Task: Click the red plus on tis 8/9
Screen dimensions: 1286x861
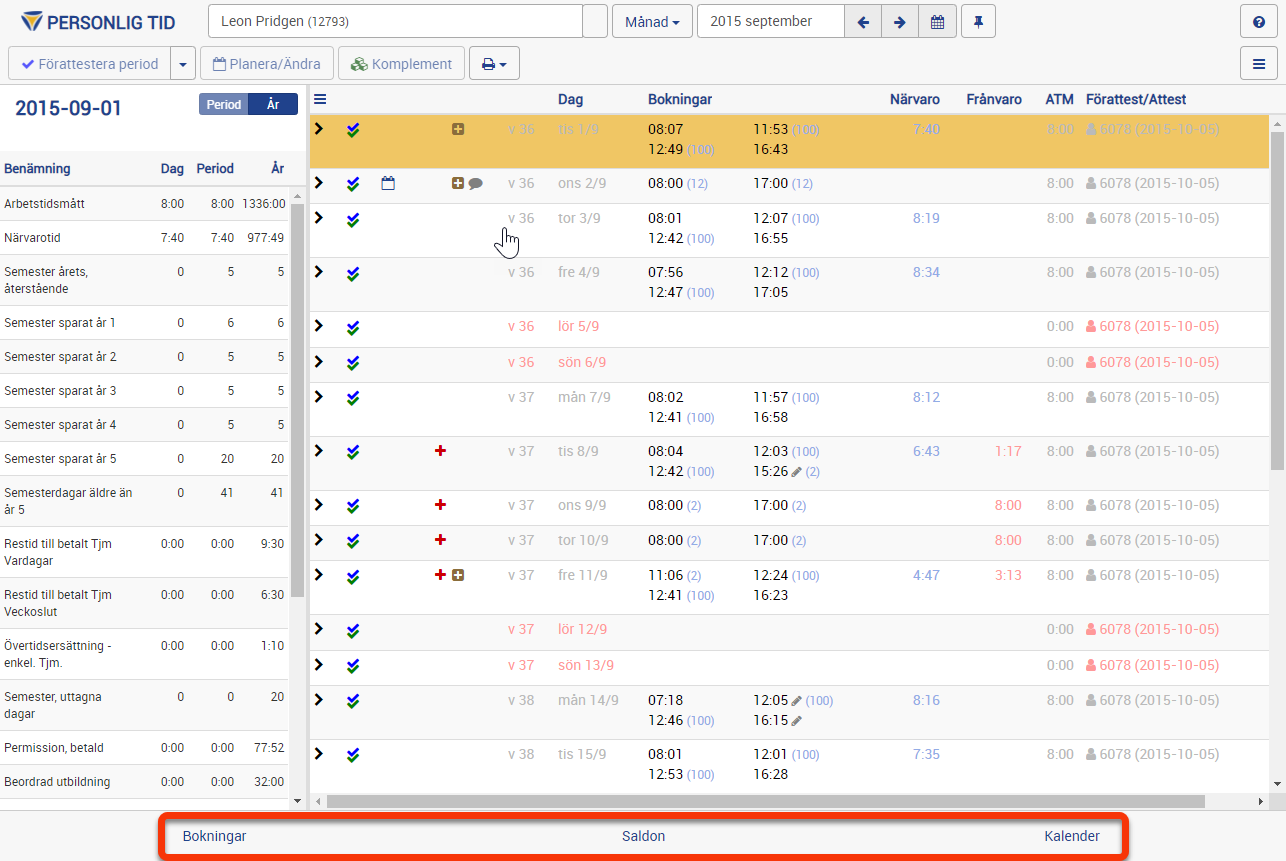Action: [x=440, y=451]
